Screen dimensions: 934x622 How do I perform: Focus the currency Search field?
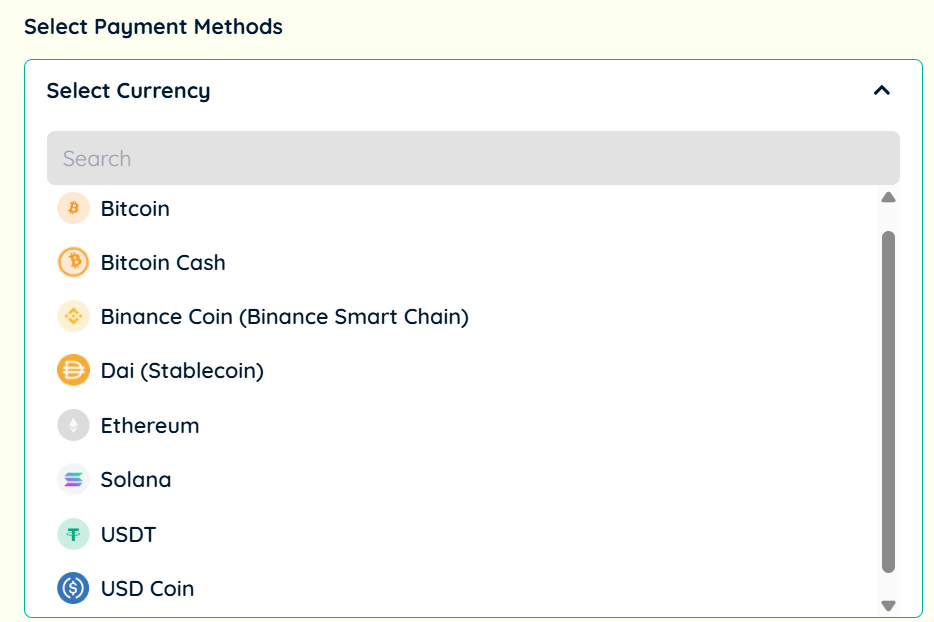472,158
